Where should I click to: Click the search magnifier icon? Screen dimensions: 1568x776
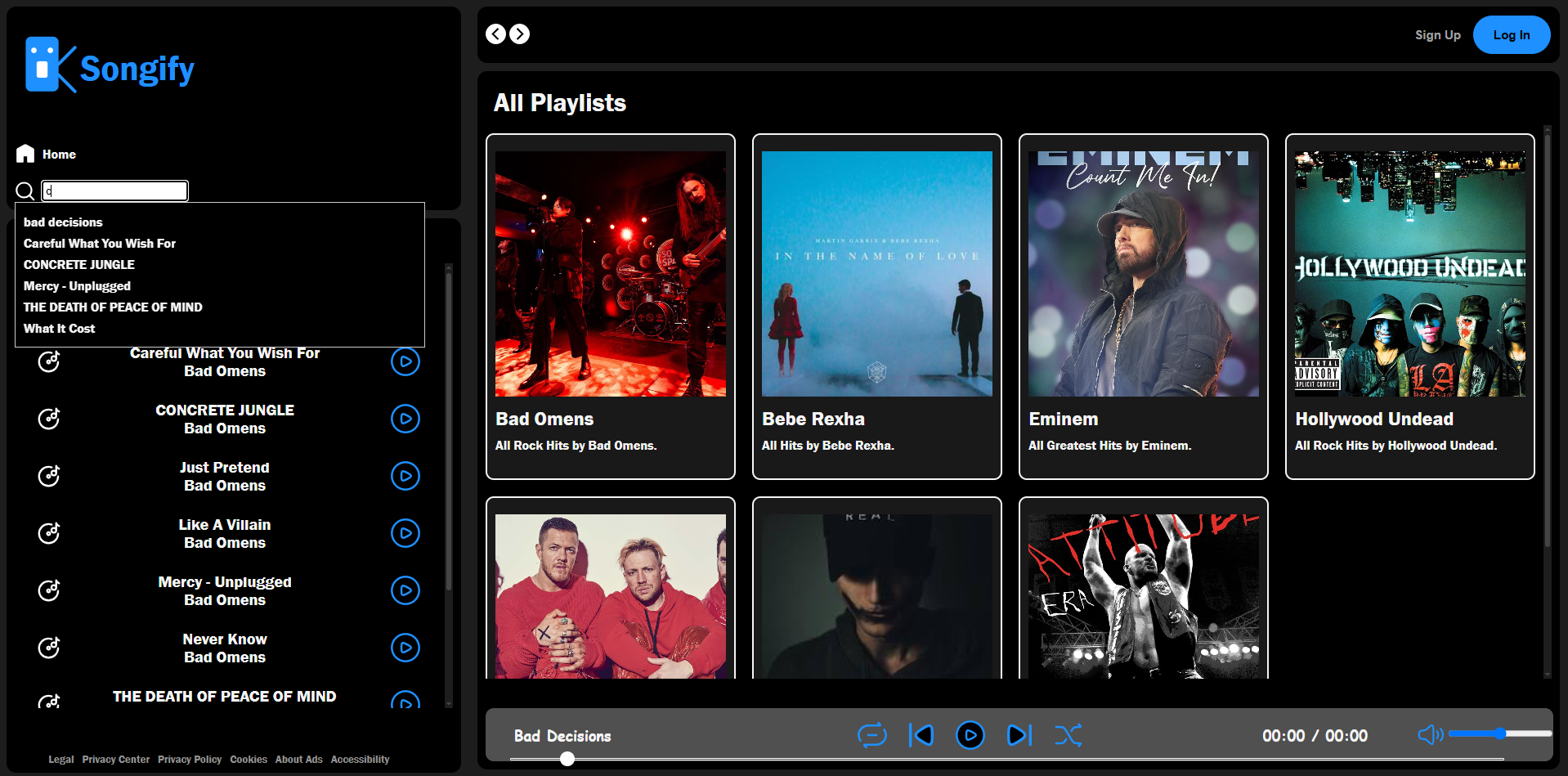25,191
